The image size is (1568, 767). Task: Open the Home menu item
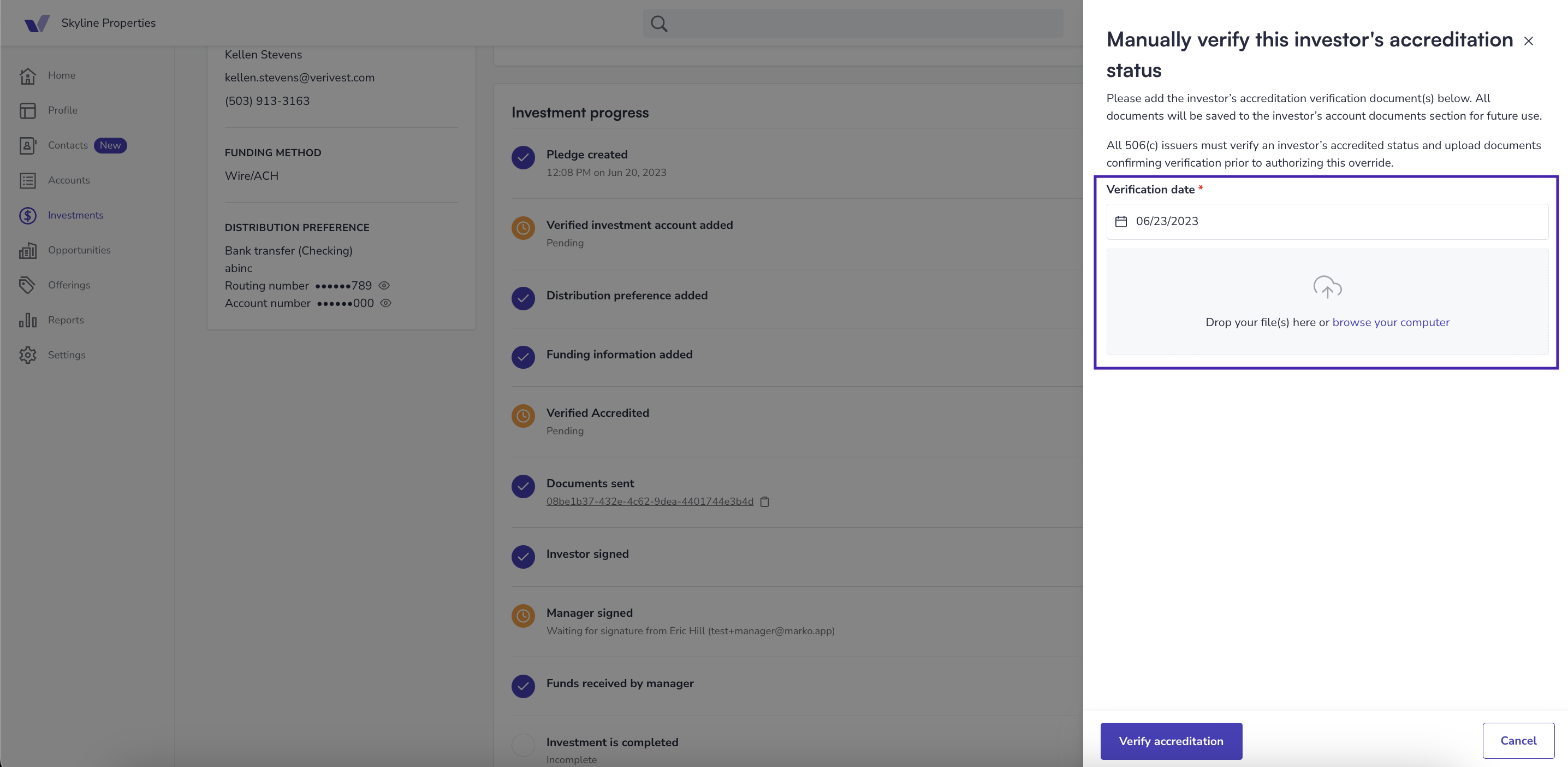click(62, 75)
